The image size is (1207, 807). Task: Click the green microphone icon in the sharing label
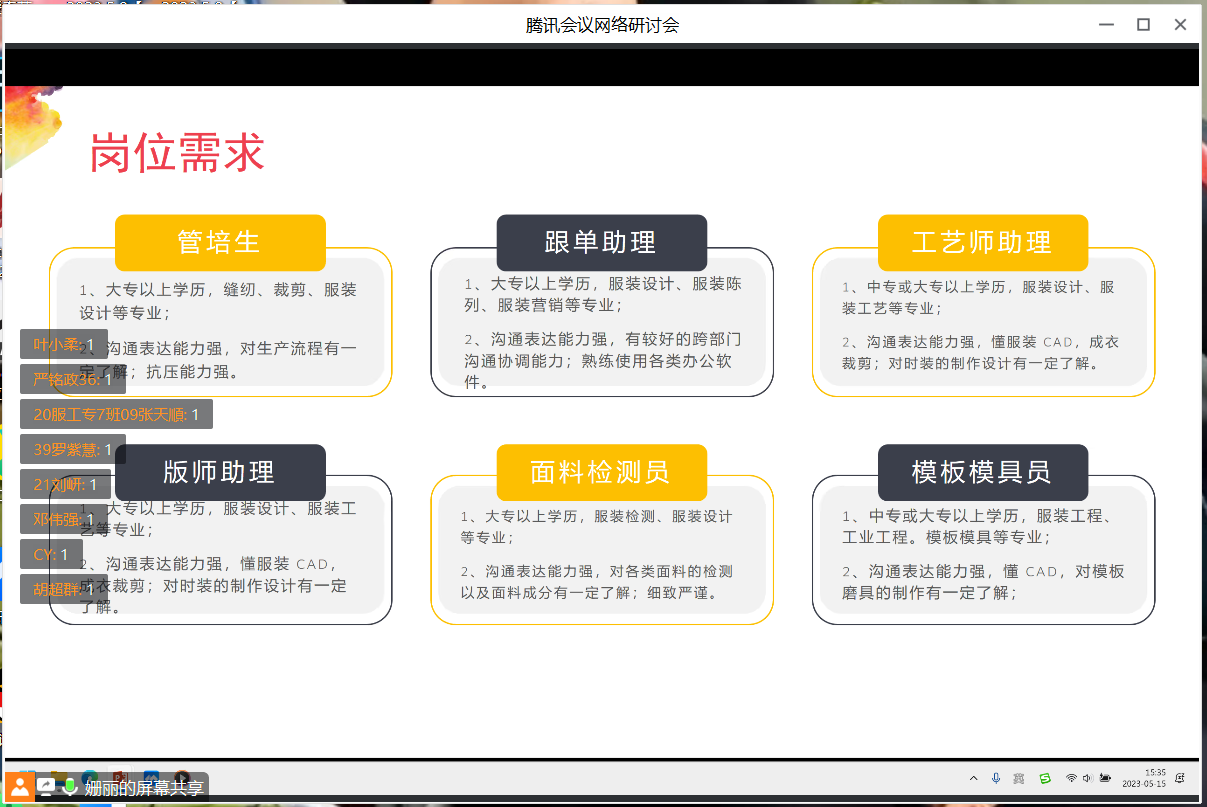click(70, 786)
